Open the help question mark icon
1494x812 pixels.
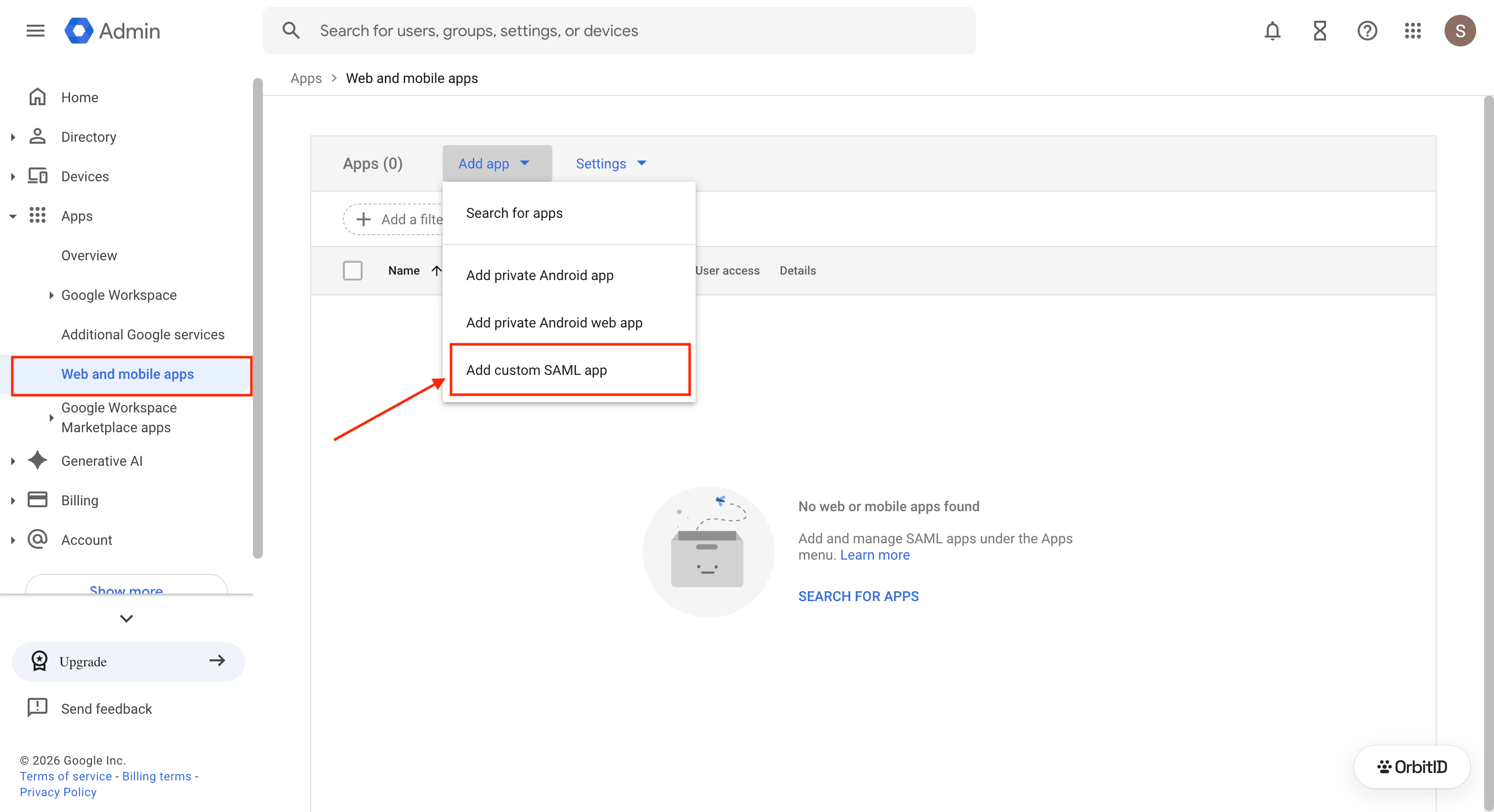coord(1367,31)
